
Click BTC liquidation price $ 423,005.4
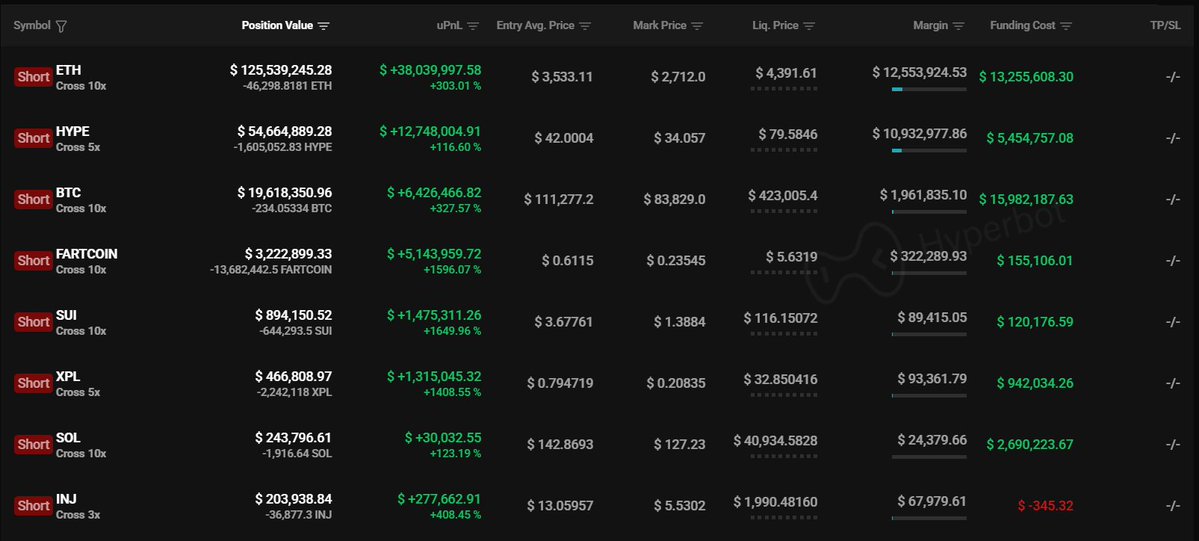[x=783, y=196]
